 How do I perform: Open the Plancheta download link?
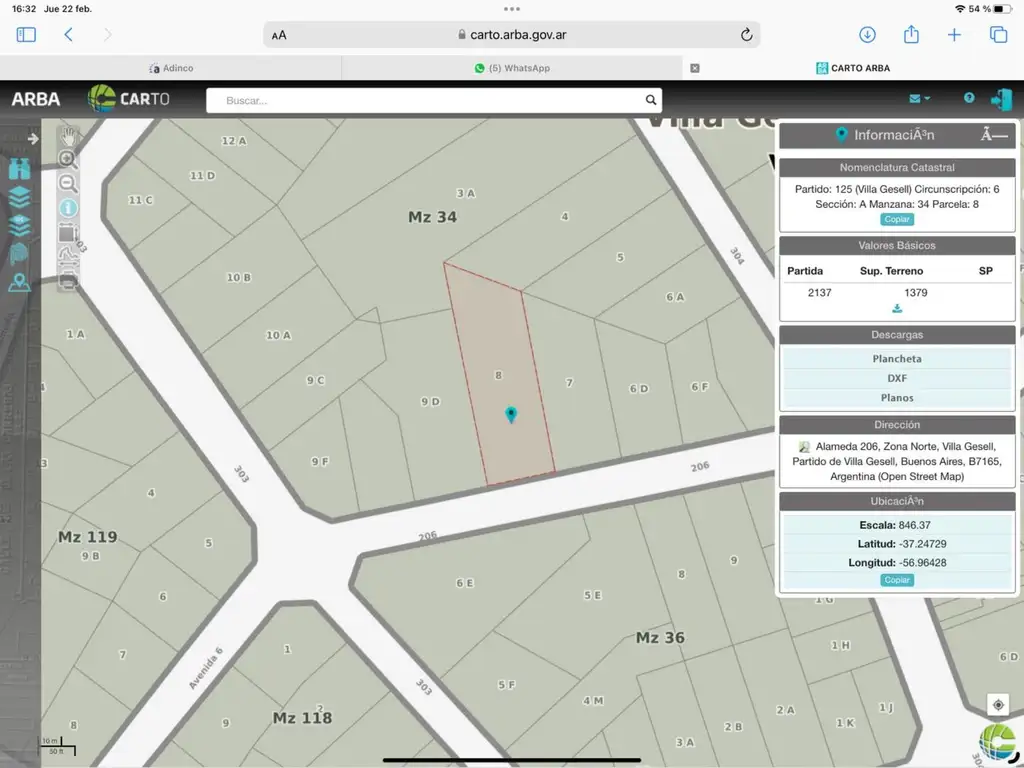pyautogui.click(x=897, y=359)
